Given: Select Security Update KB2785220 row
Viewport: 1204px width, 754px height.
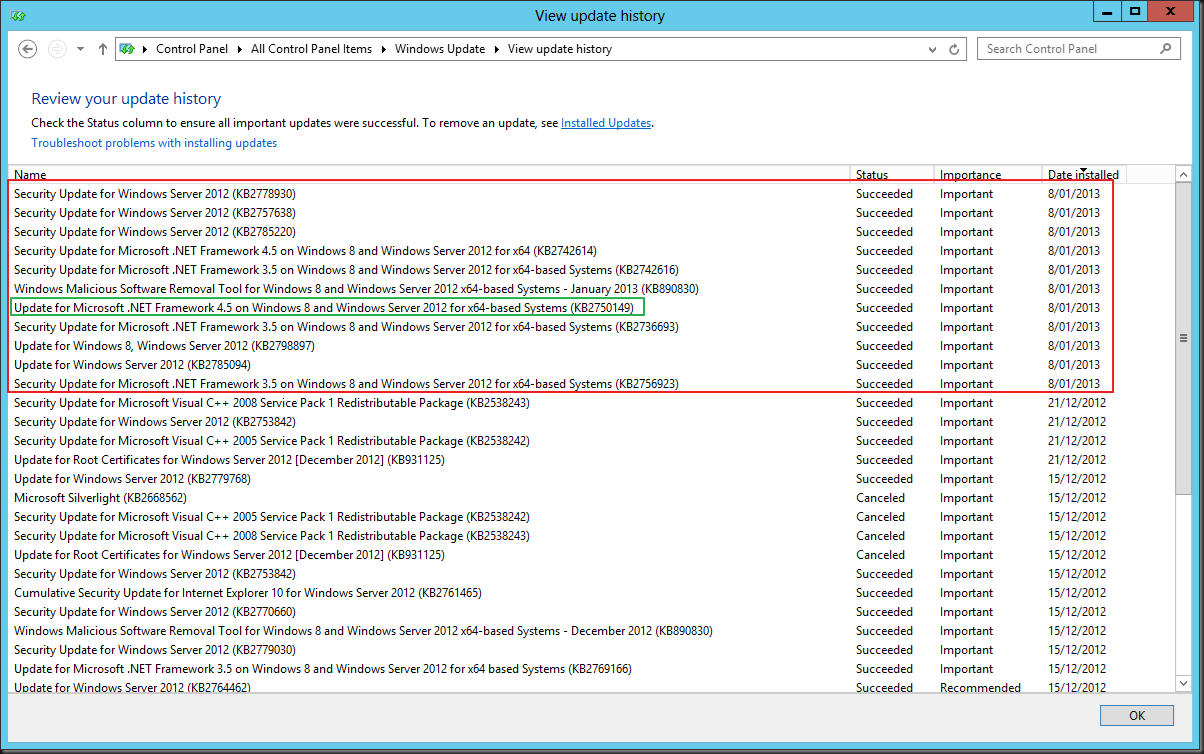Looking at the screenshot, I should click(590, 232).
